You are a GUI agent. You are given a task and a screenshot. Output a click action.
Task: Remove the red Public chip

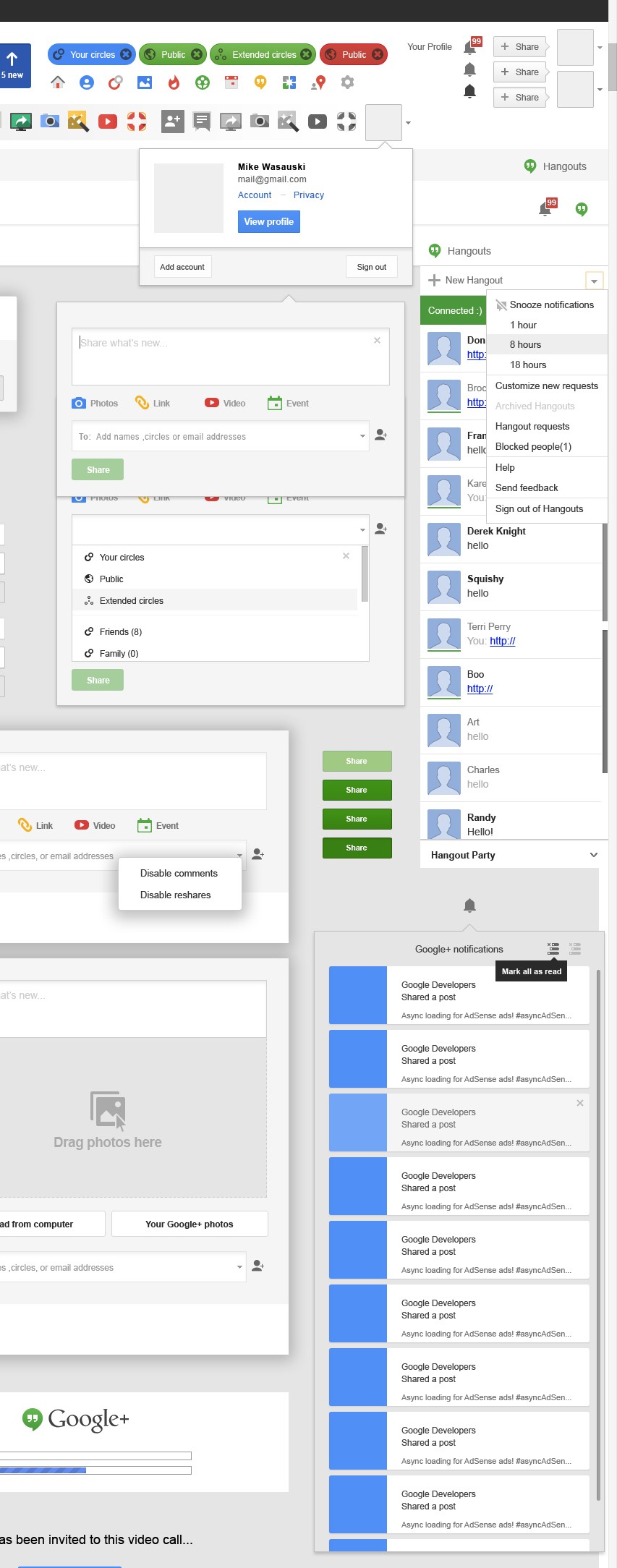click(x=377, y=54)
